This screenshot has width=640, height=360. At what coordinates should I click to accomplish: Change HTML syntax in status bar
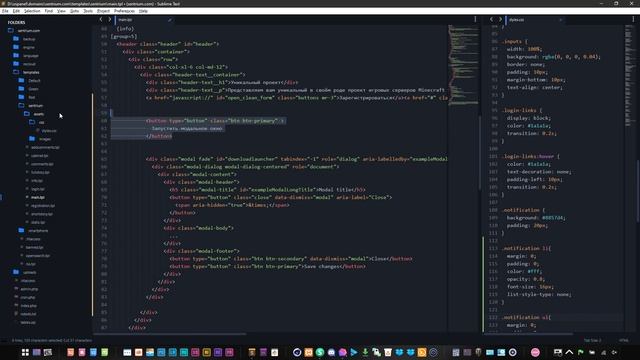pos(624,340)
